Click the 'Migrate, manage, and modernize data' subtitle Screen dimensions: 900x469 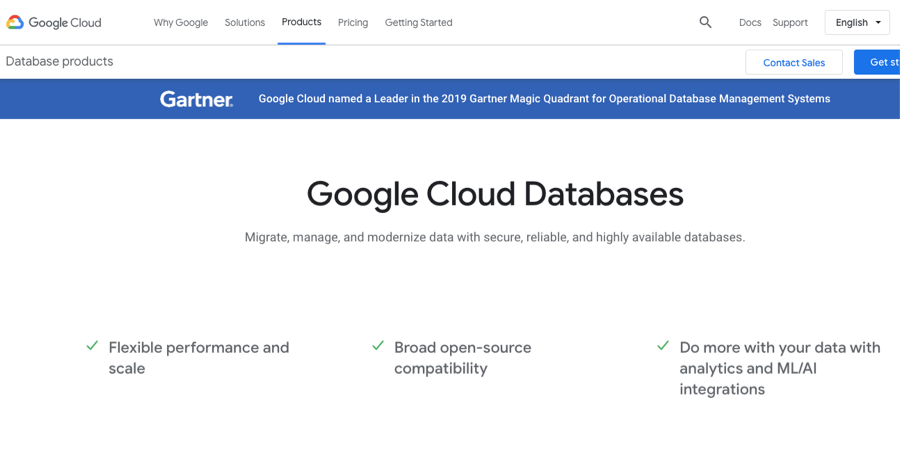pos(495,237)
